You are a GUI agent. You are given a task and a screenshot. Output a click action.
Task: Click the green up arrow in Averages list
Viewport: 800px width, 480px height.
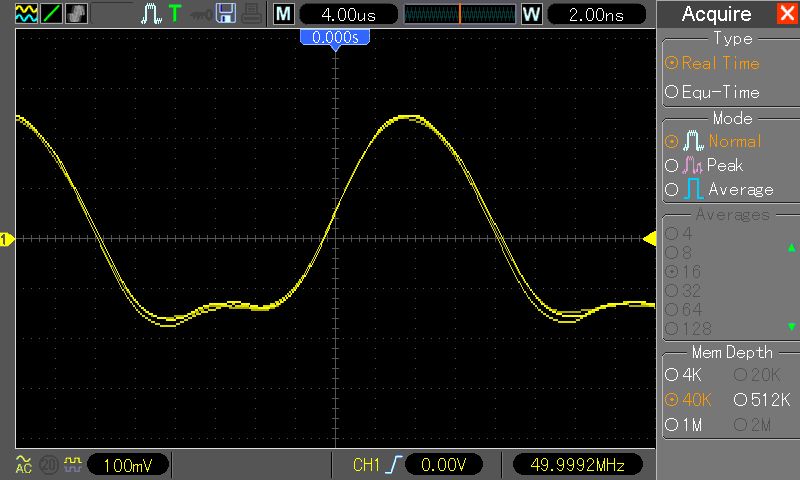[791, 248]
